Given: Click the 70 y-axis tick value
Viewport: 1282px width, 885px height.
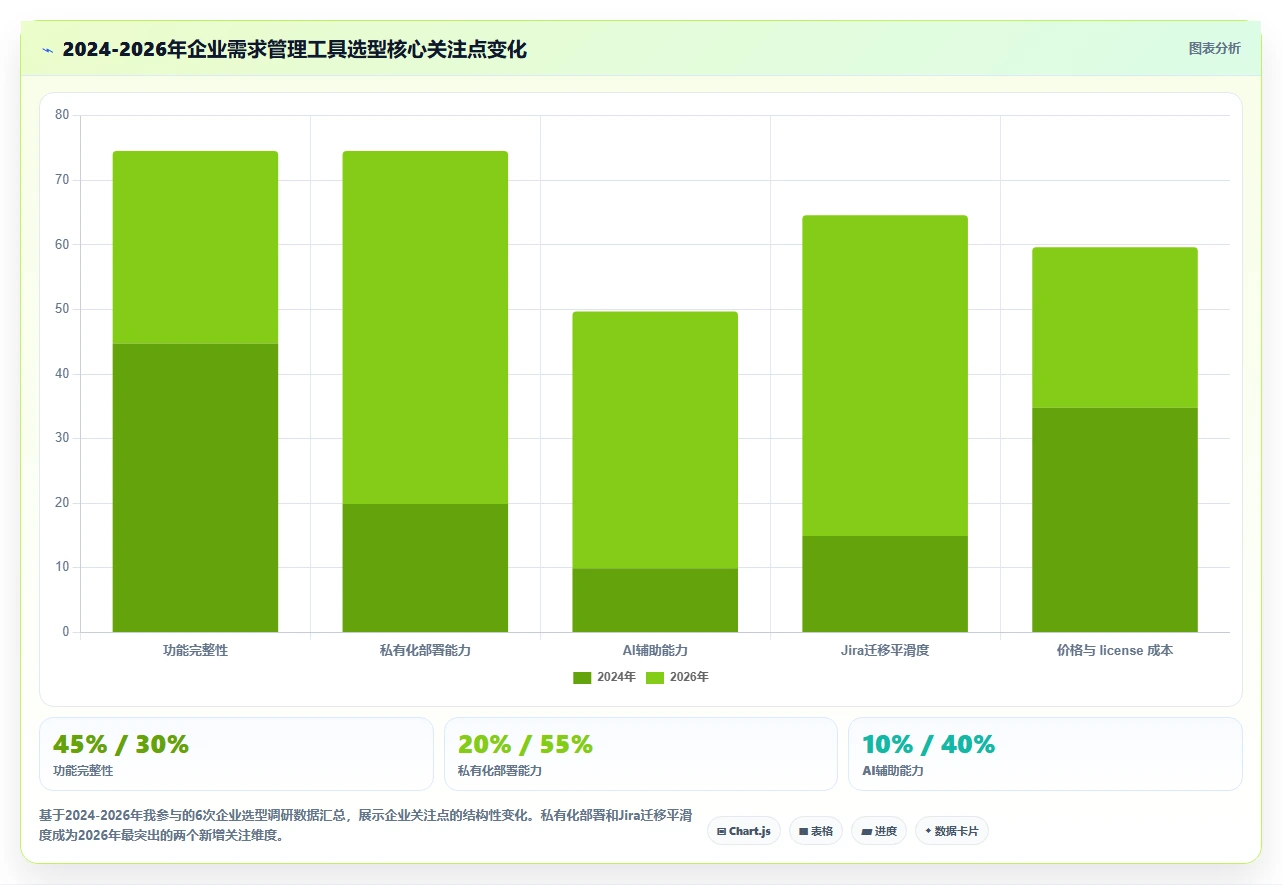Looking at the screenshot, I should coord(62,180).
